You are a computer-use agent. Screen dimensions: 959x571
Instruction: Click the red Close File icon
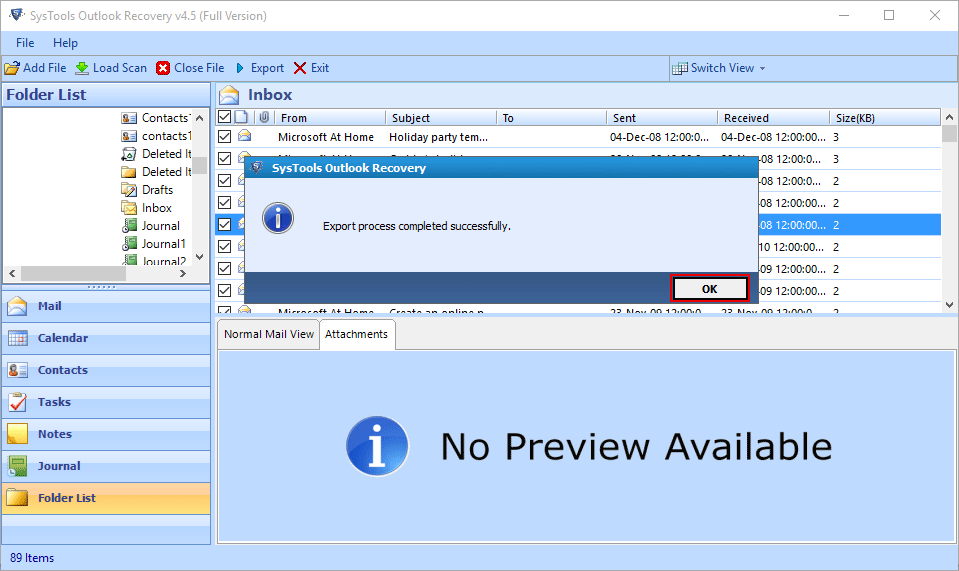pos(163,68)
